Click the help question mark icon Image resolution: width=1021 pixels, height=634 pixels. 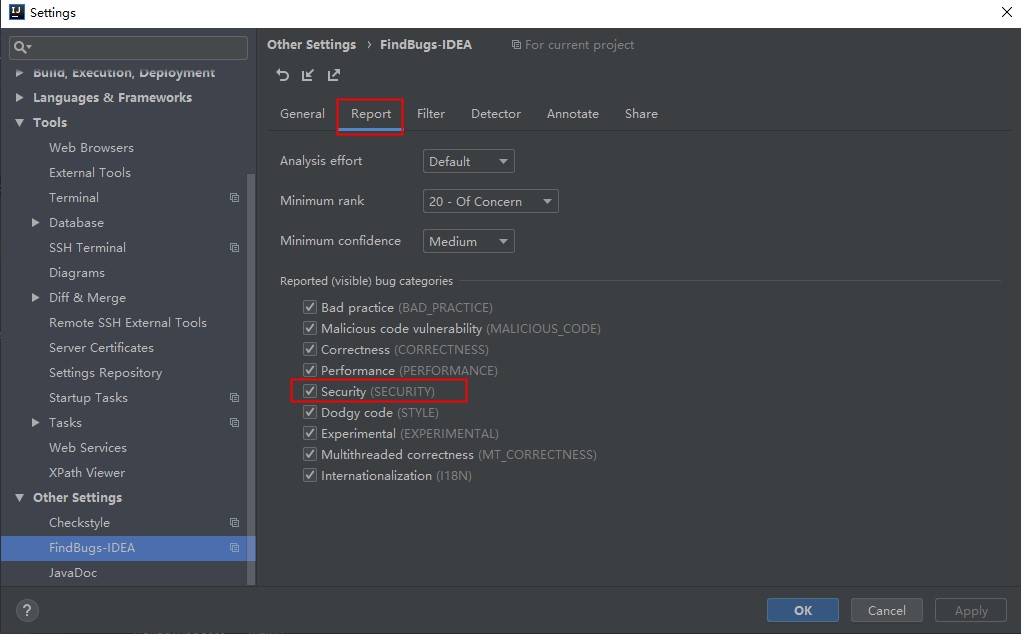tap(27, 610)
